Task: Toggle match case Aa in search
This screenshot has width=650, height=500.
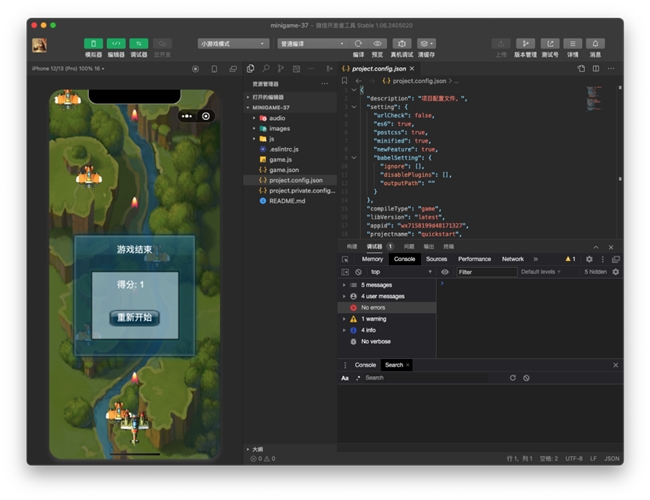Action: pyautogui.click(x=345, y=378)
